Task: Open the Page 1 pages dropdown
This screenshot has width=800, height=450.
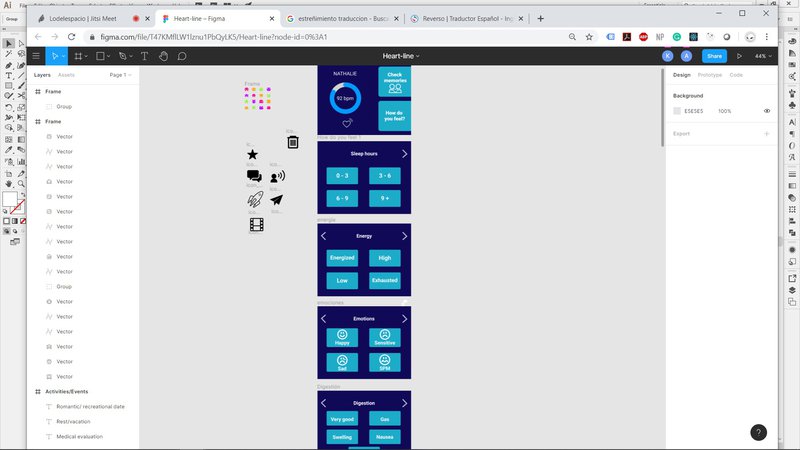Action: coord(119,75)
